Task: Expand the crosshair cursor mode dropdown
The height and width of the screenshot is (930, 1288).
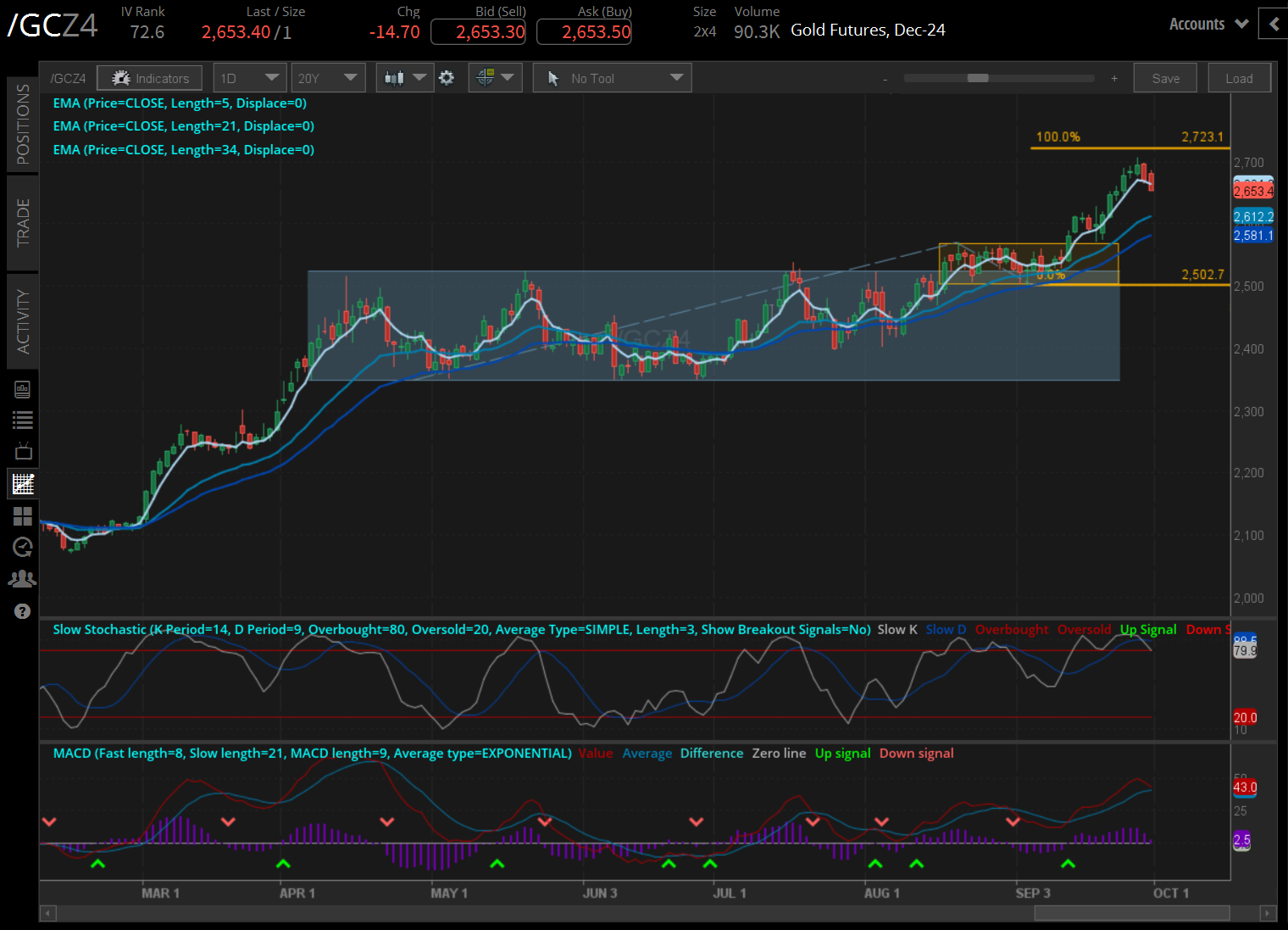Action: [x=496, y=78]
